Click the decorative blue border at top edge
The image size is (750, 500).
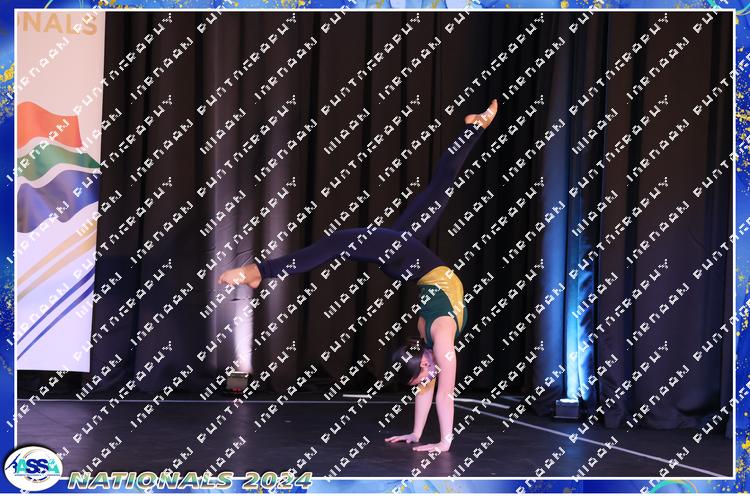375,5
